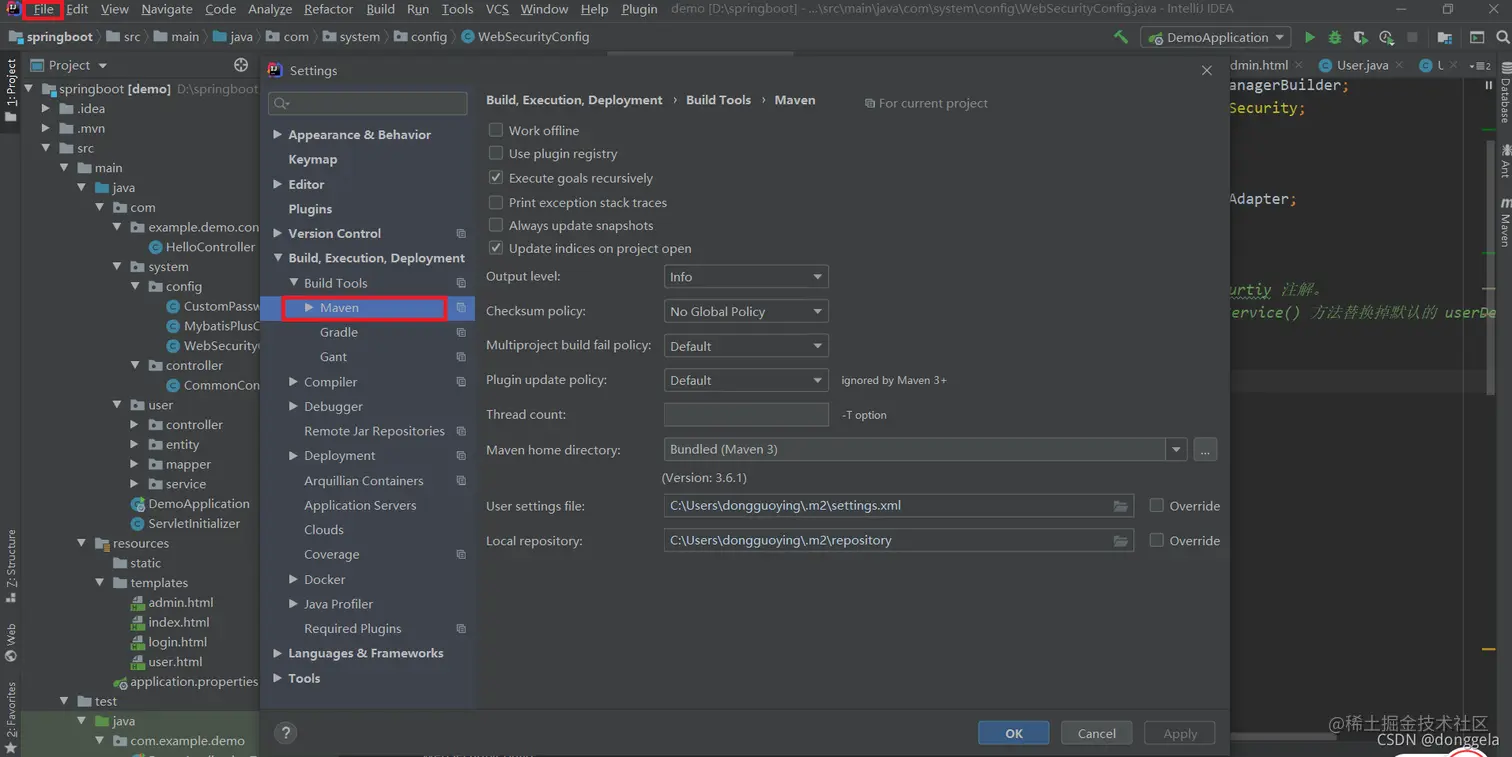Click the project-level icon beside Version Control
This screenshot has width=1512, height=757.
pos(461,234)
